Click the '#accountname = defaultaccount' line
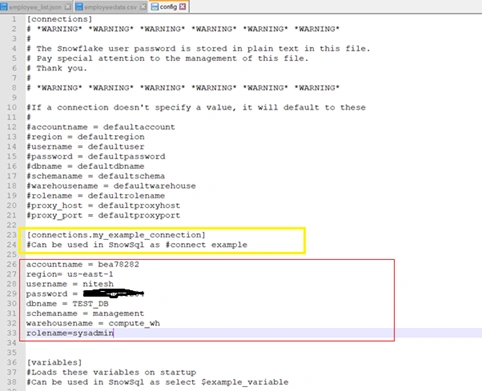Screen dimensions: 482x391 101,127
